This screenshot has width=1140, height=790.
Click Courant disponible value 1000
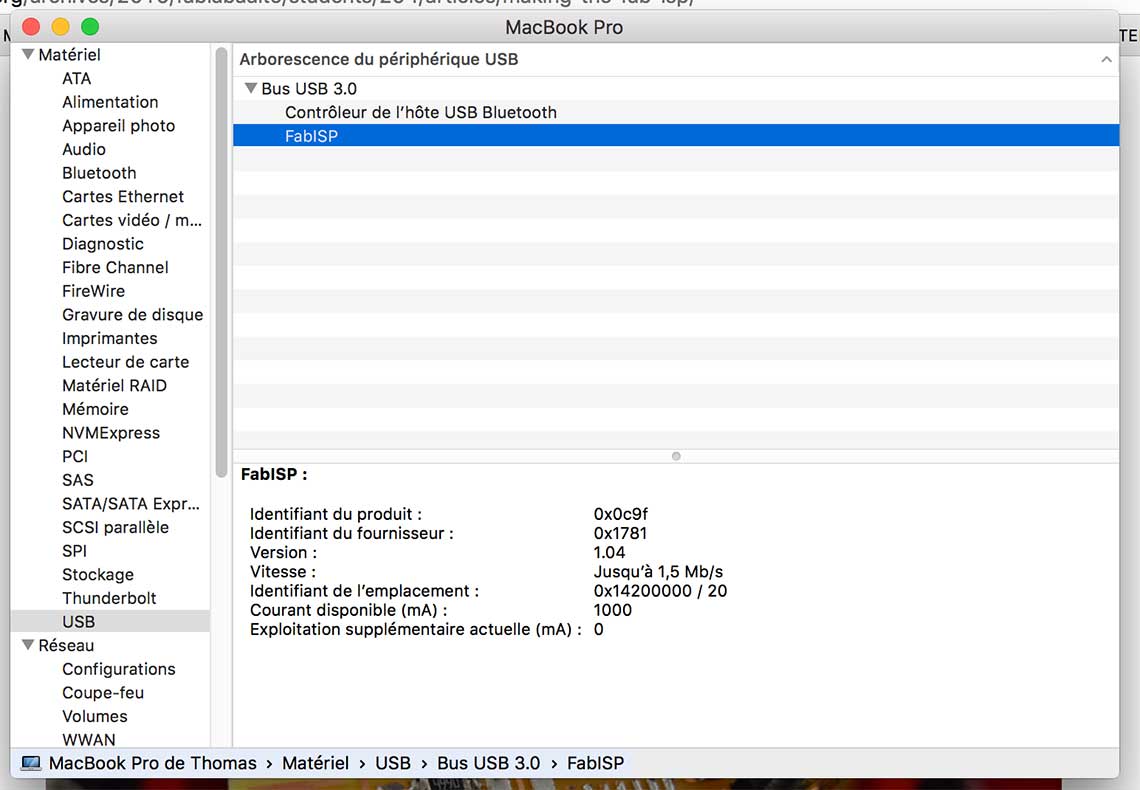612,610
